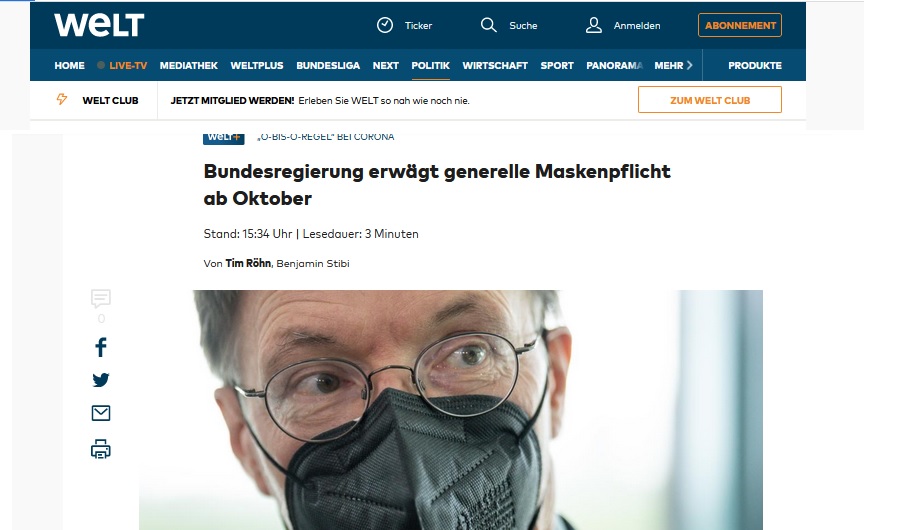Click the ZUM WELT CLUB button
The width and height of the screenshot is (900, 530).
pos(709,100)
